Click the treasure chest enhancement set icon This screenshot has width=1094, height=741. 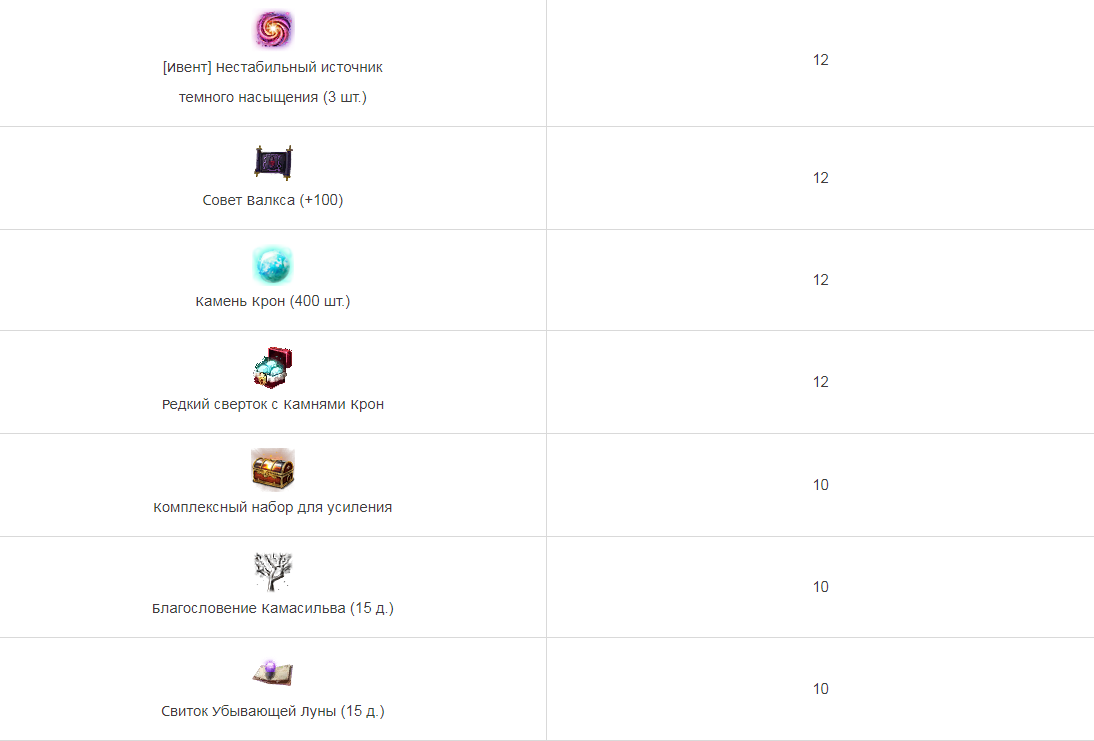coord(273,470)
